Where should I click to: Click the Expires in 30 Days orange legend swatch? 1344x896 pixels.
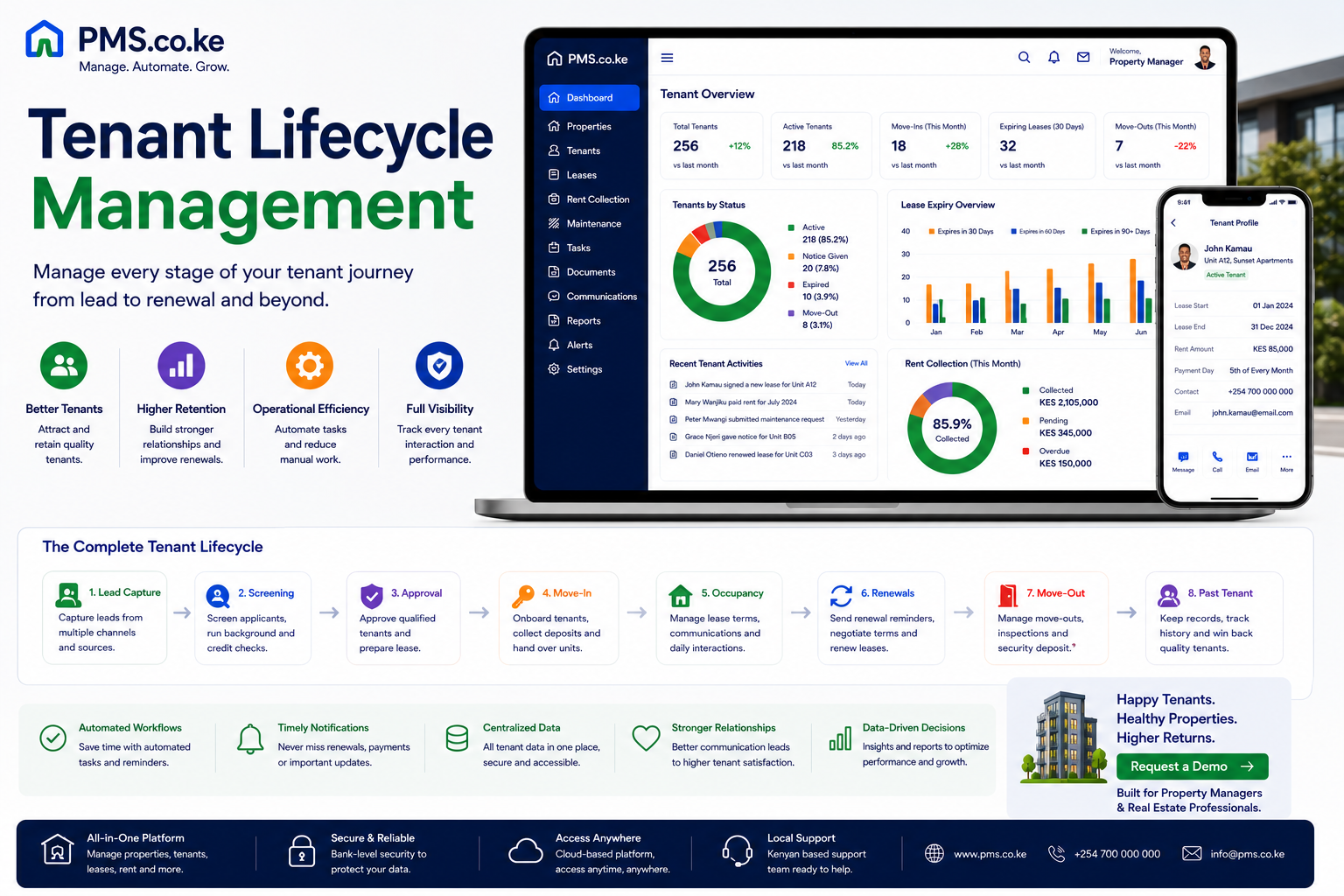pyautogui.click(x=932, y=232)
